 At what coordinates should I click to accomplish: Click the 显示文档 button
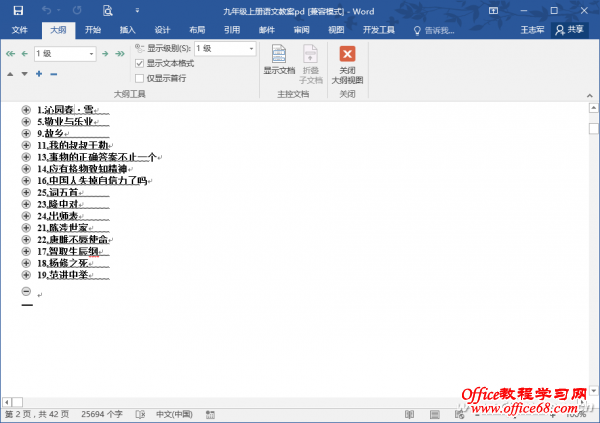[279, 60]
